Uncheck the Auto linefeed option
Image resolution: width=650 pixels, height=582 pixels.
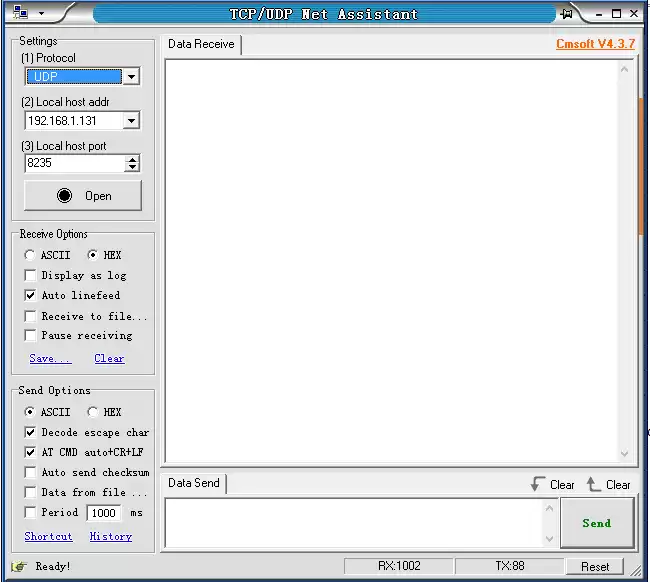point(31,296)
